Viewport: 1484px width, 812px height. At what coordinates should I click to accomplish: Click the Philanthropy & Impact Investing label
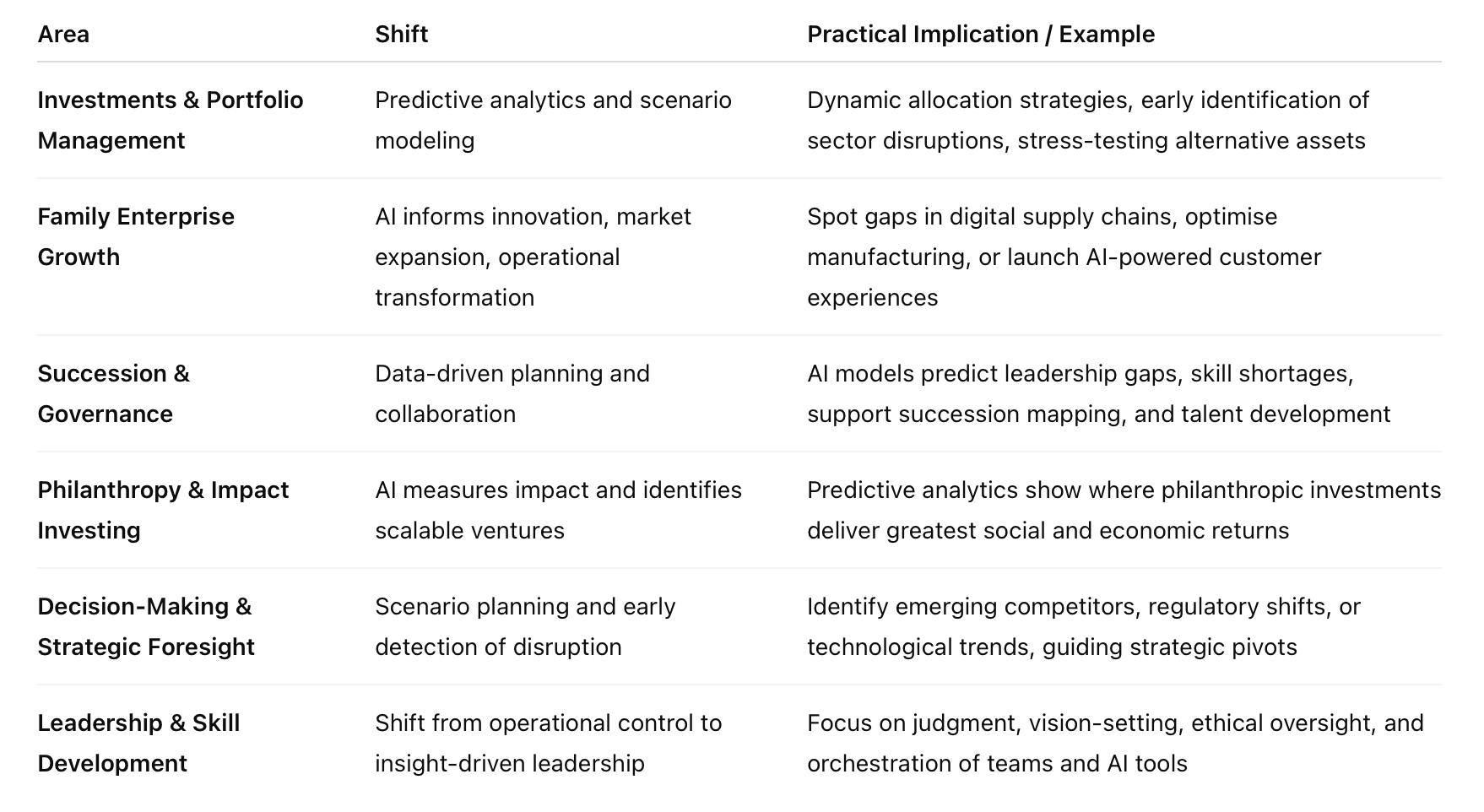[163, 510]
